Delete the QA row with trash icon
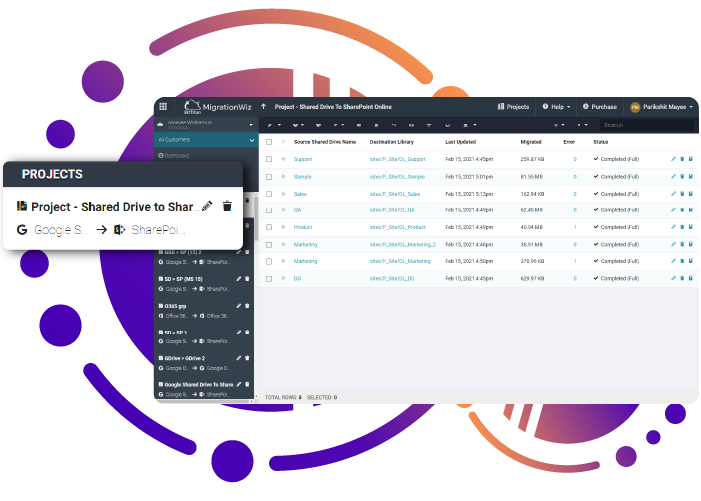This screenshot has height=501, width=701. tap(682, 210)
